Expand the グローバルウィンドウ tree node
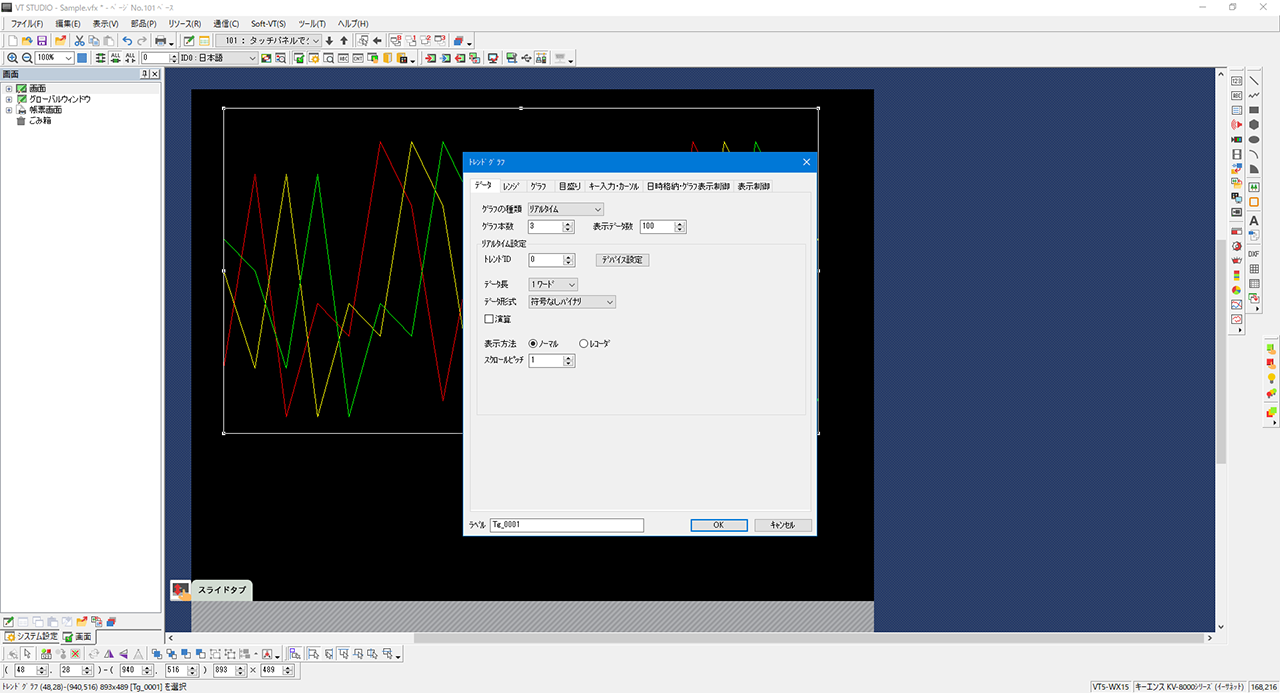Screen dimensions: 1280x694 [9, 99]
